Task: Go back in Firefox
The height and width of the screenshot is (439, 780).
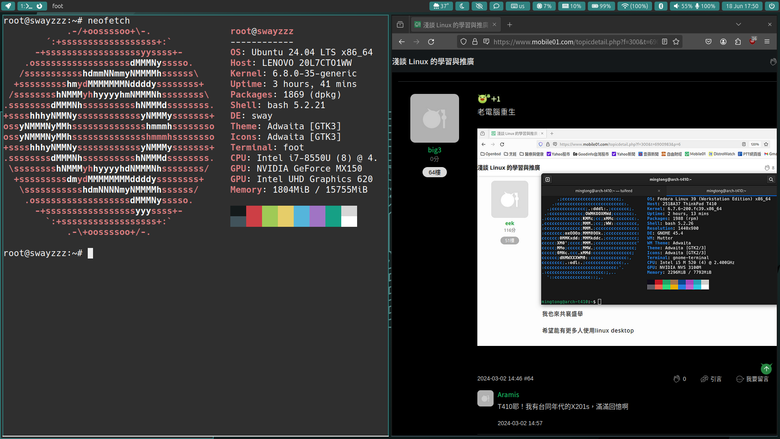Action: 401,42
